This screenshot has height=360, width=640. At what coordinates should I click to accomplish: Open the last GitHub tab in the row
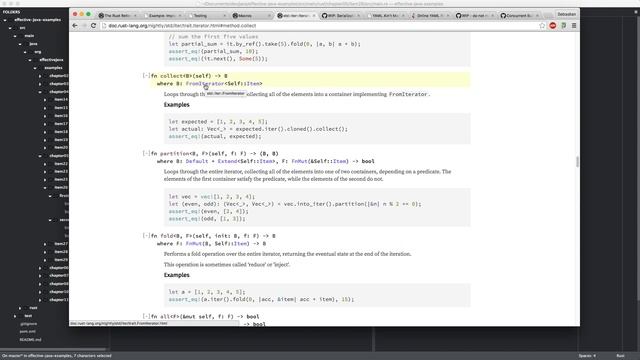pos(520,16)
